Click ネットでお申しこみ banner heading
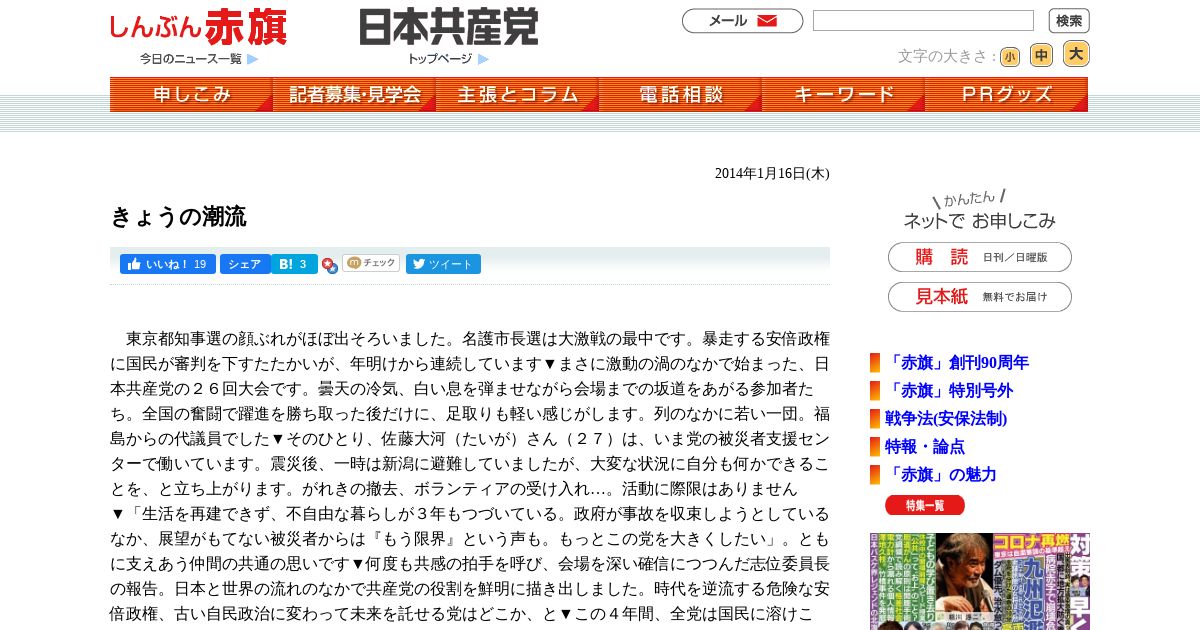The image size is (1200, 630). (979, 211)
